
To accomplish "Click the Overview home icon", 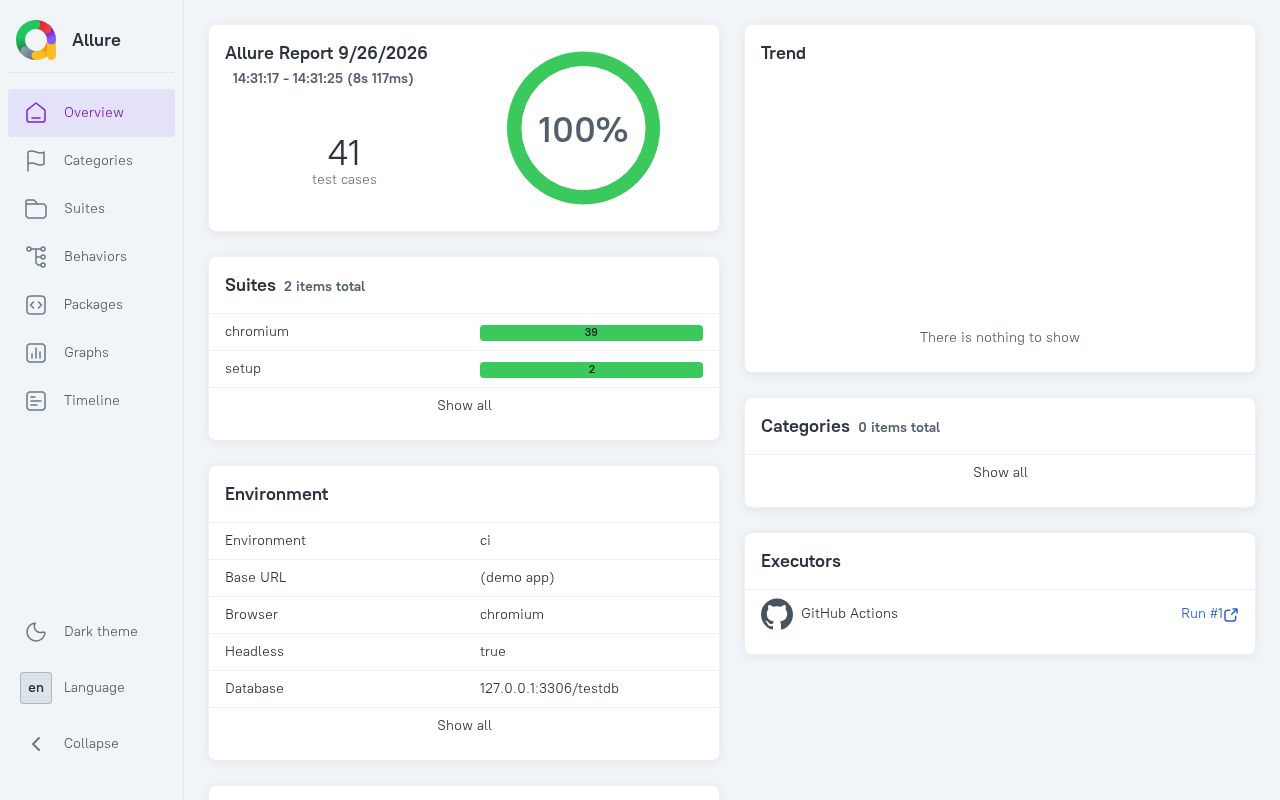I will 36,113.
